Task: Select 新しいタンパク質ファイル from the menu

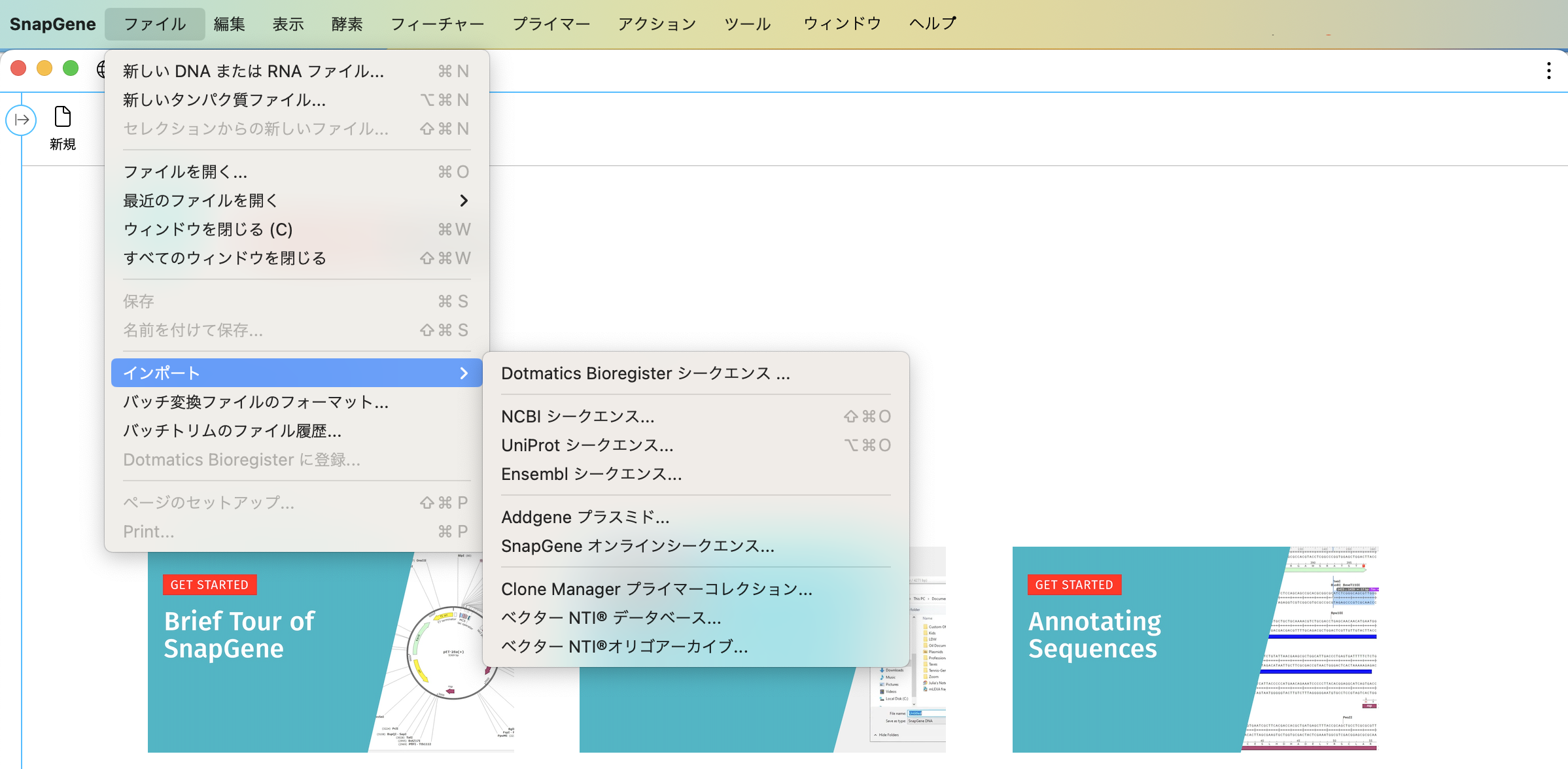Action: coord(224,100)
